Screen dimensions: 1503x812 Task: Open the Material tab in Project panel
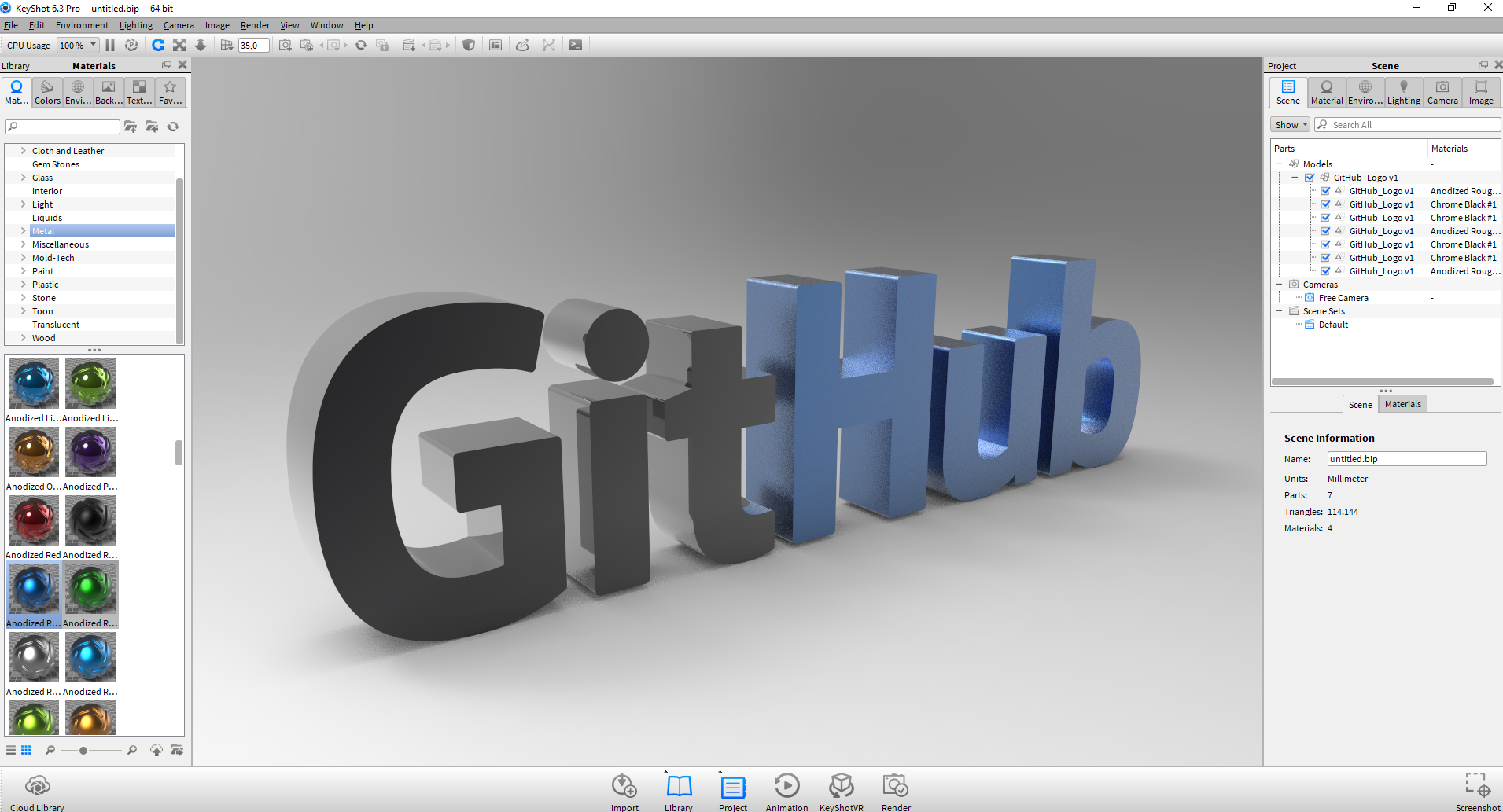click(x=1327, y=92)
